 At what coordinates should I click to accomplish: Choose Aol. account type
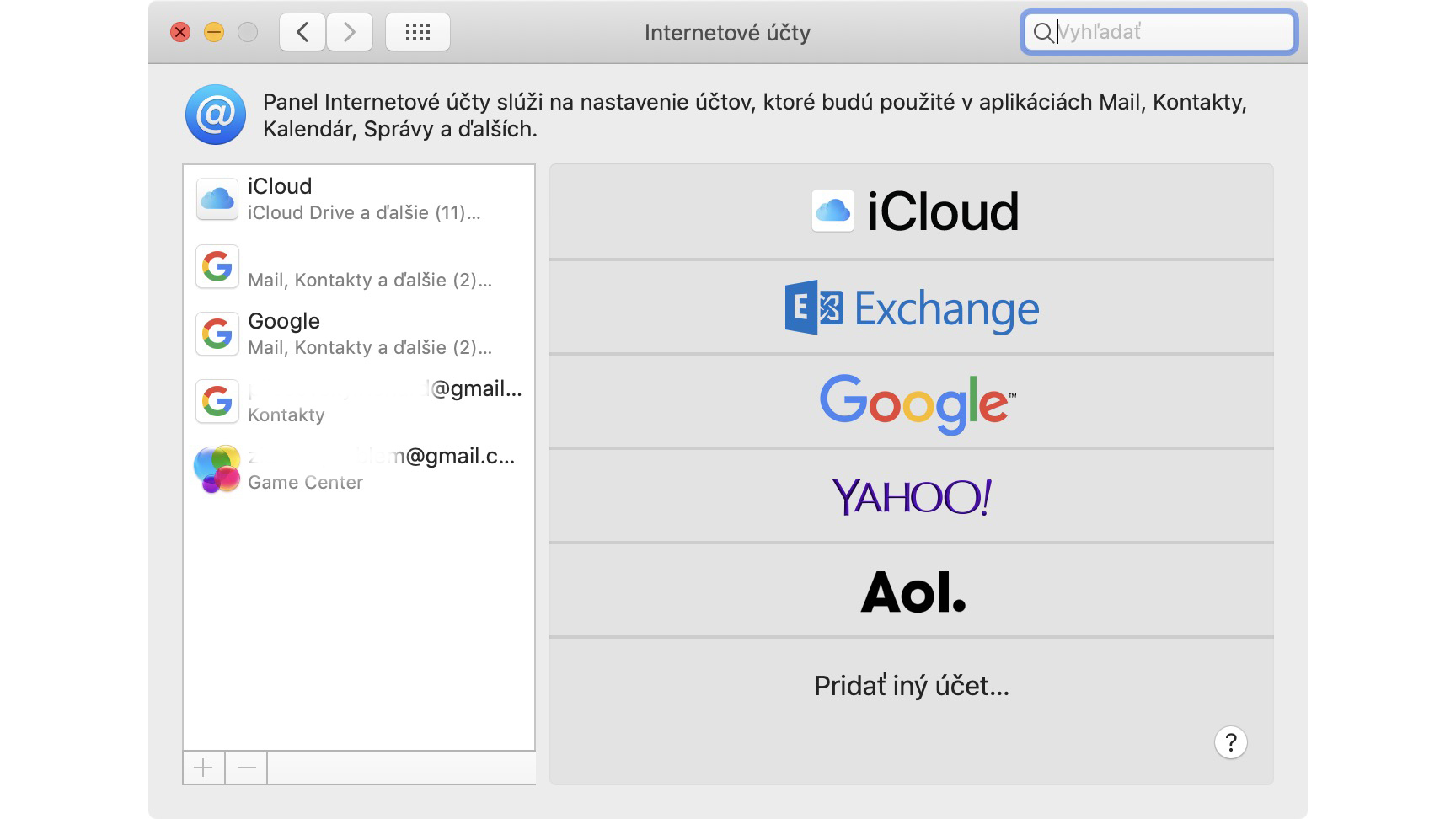[912, 591]
